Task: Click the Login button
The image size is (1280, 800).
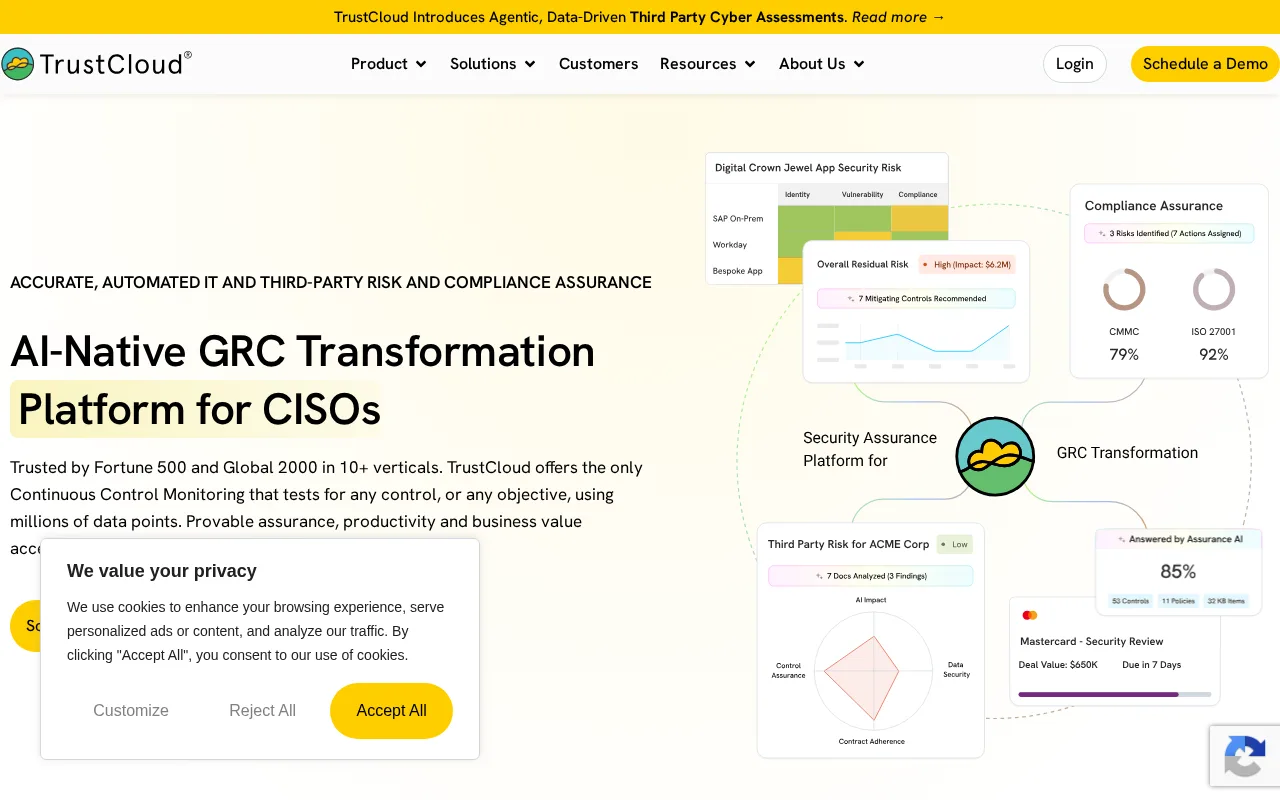Action: (x=1075, y=64)
